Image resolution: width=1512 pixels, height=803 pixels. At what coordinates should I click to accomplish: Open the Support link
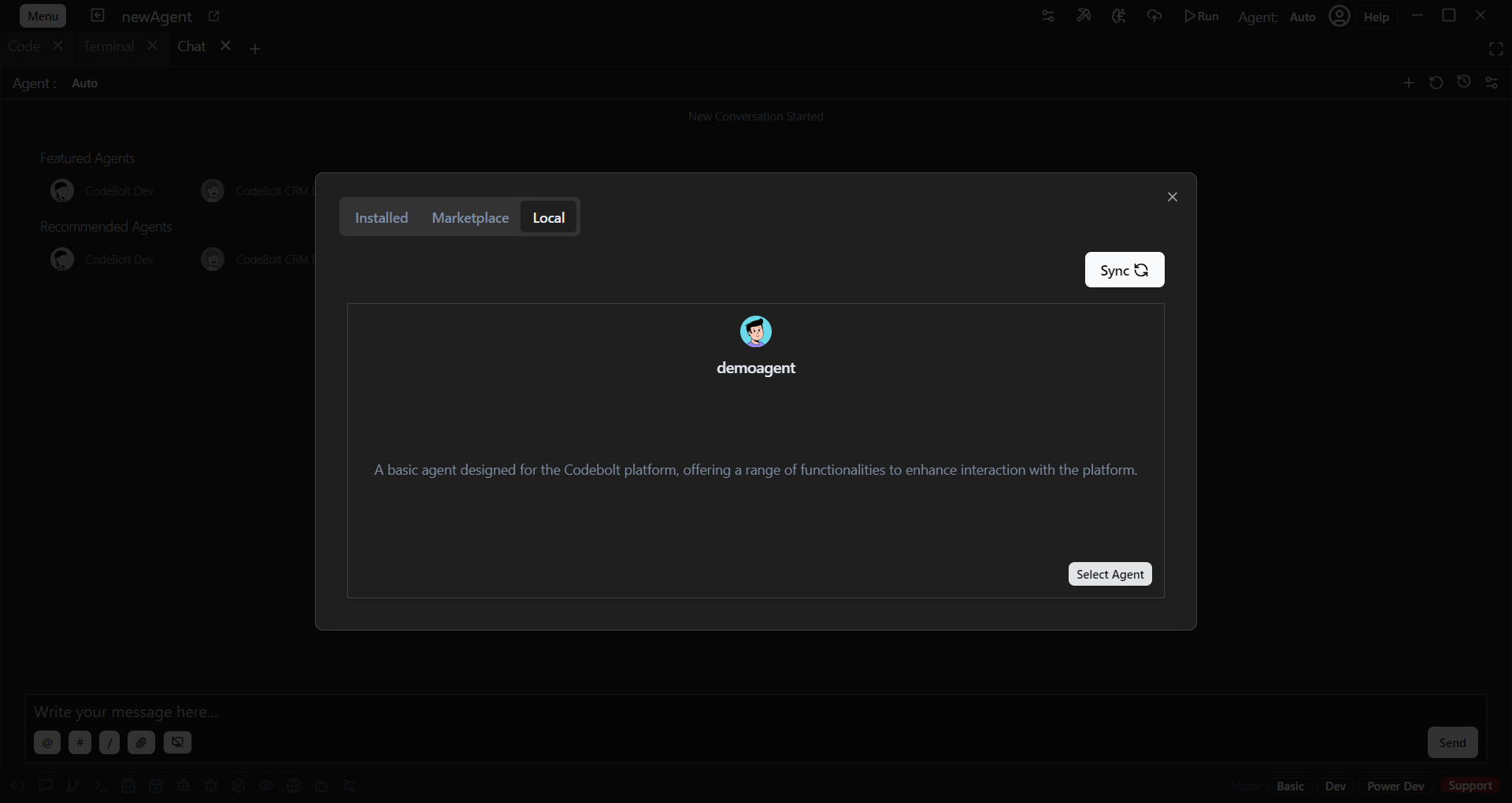(x=1470, y=786)
